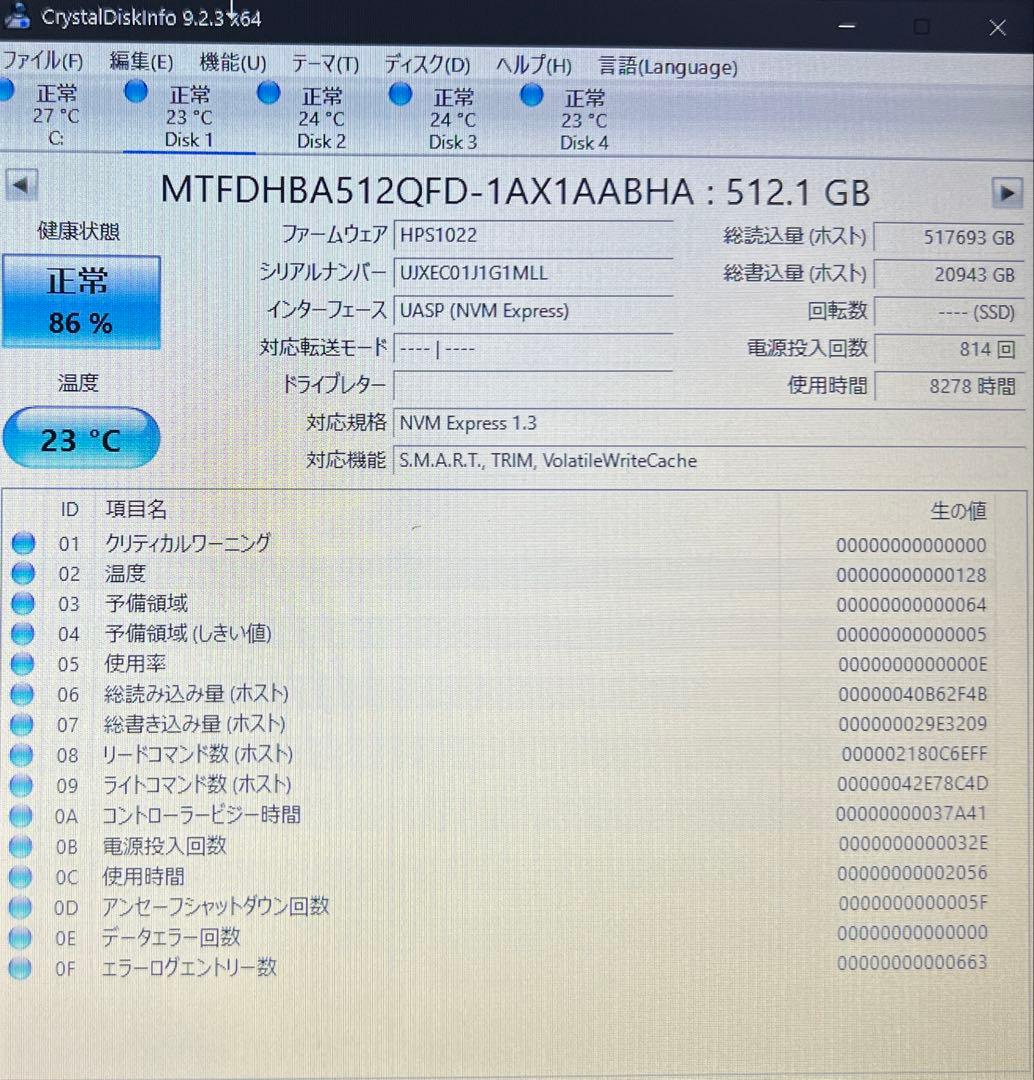Click the 23 °C temperature button

click(x=81, y=439)
